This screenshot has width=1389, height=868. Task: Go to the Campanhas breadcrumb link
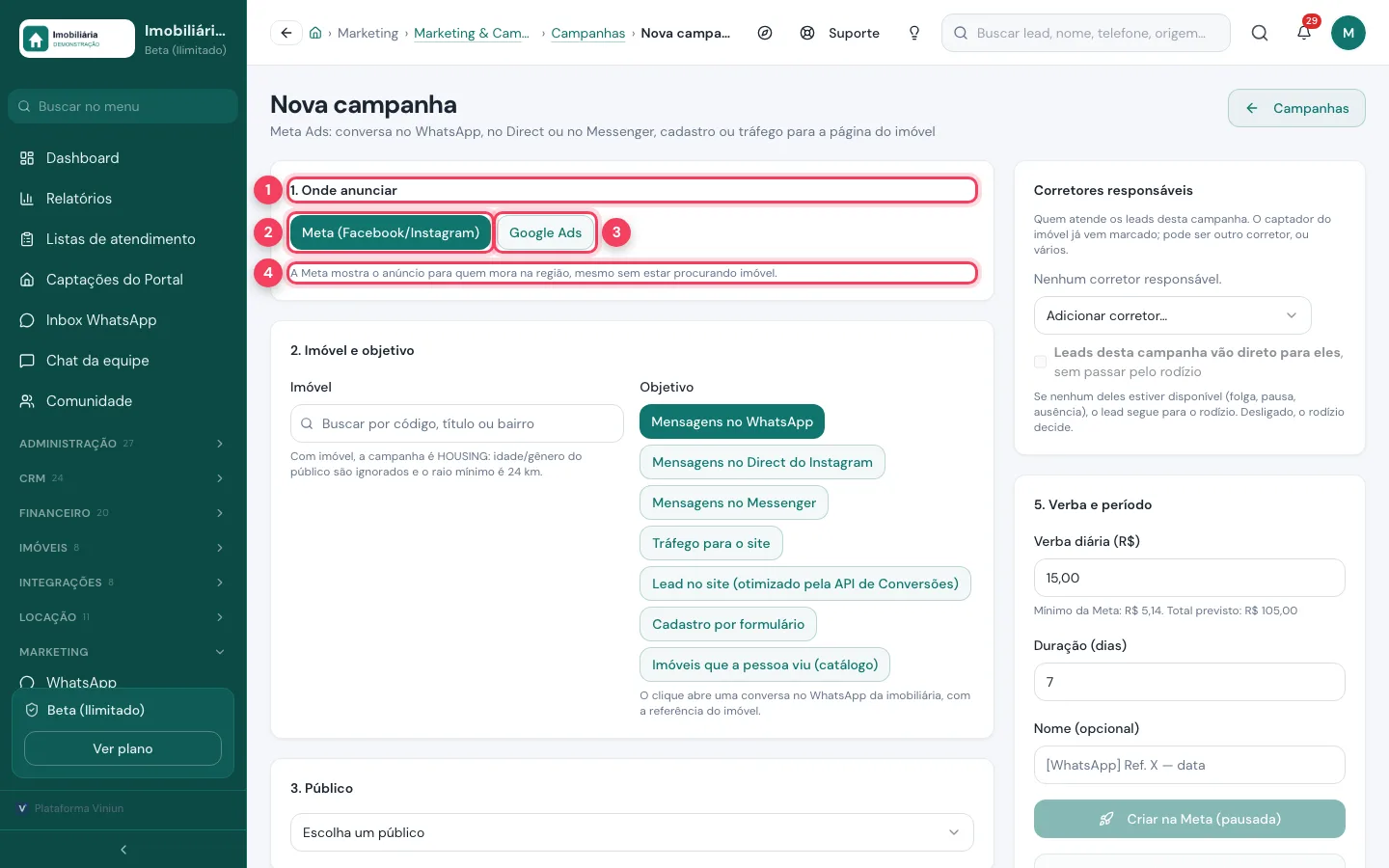tap(588, 33)
